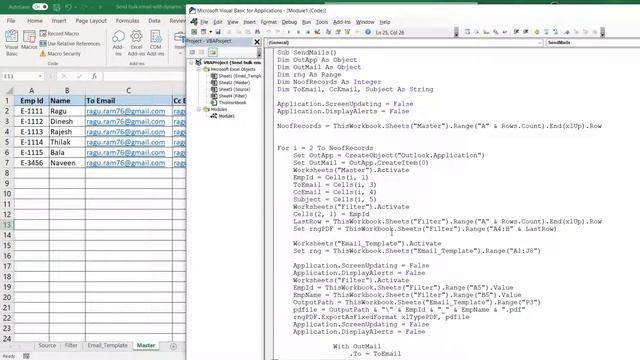Open Macro Security settings
Screen dimensions: 640x360
[x=60, y=53]
